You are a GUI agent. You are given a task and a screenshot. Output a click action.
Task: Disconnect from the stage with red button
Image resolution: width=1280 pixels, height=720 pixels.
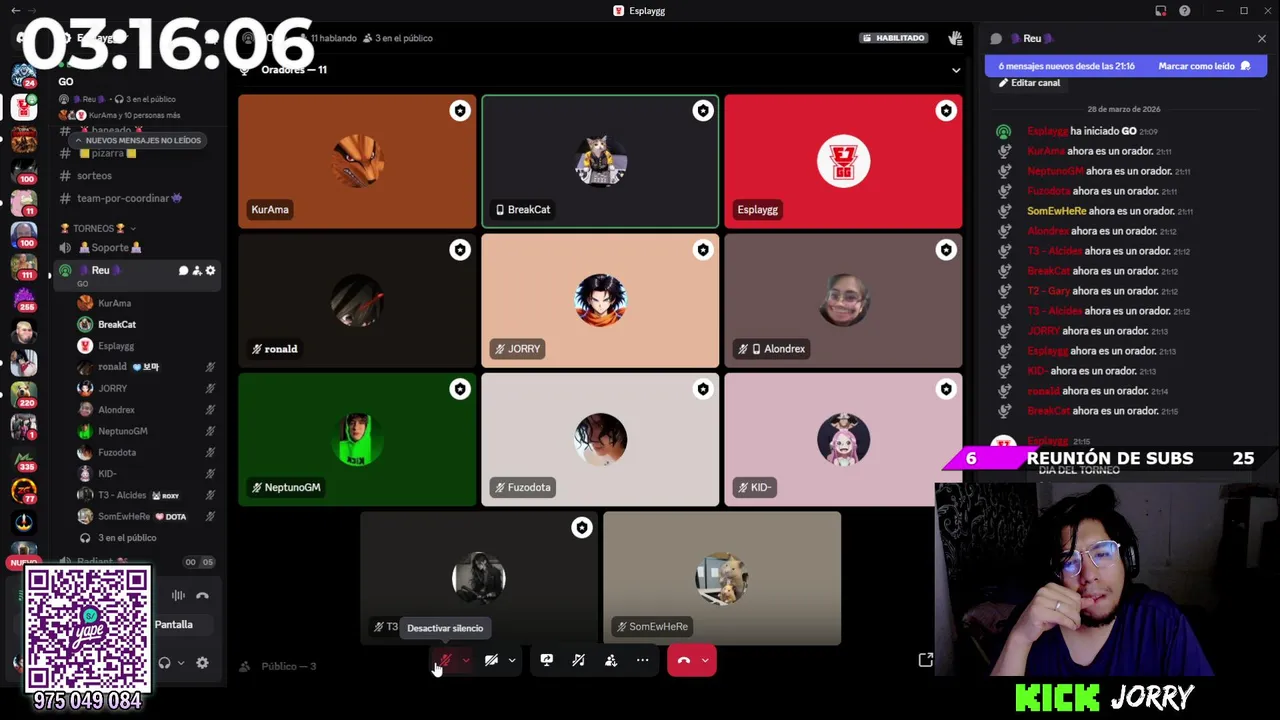click(x=684, y=660)
